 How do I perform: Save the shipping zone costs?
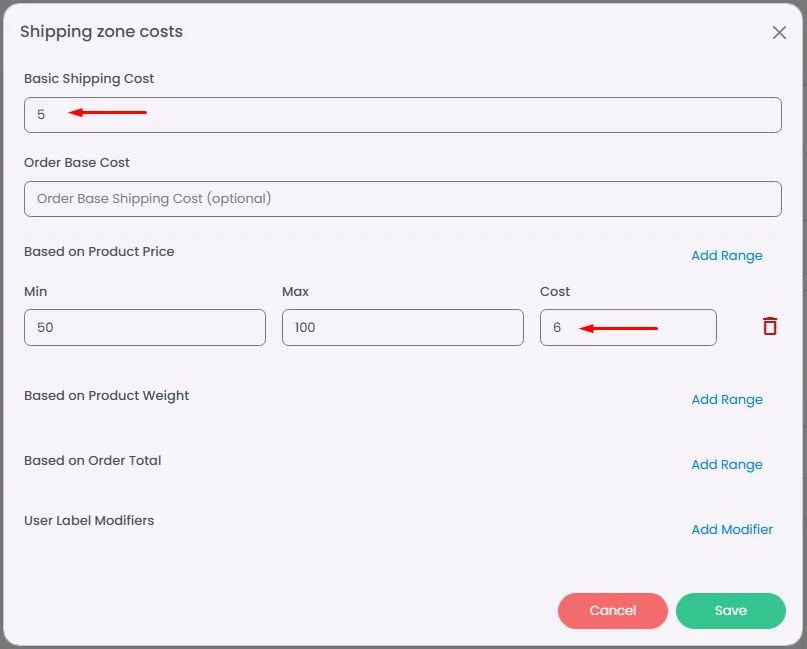[x=730, y=610]
